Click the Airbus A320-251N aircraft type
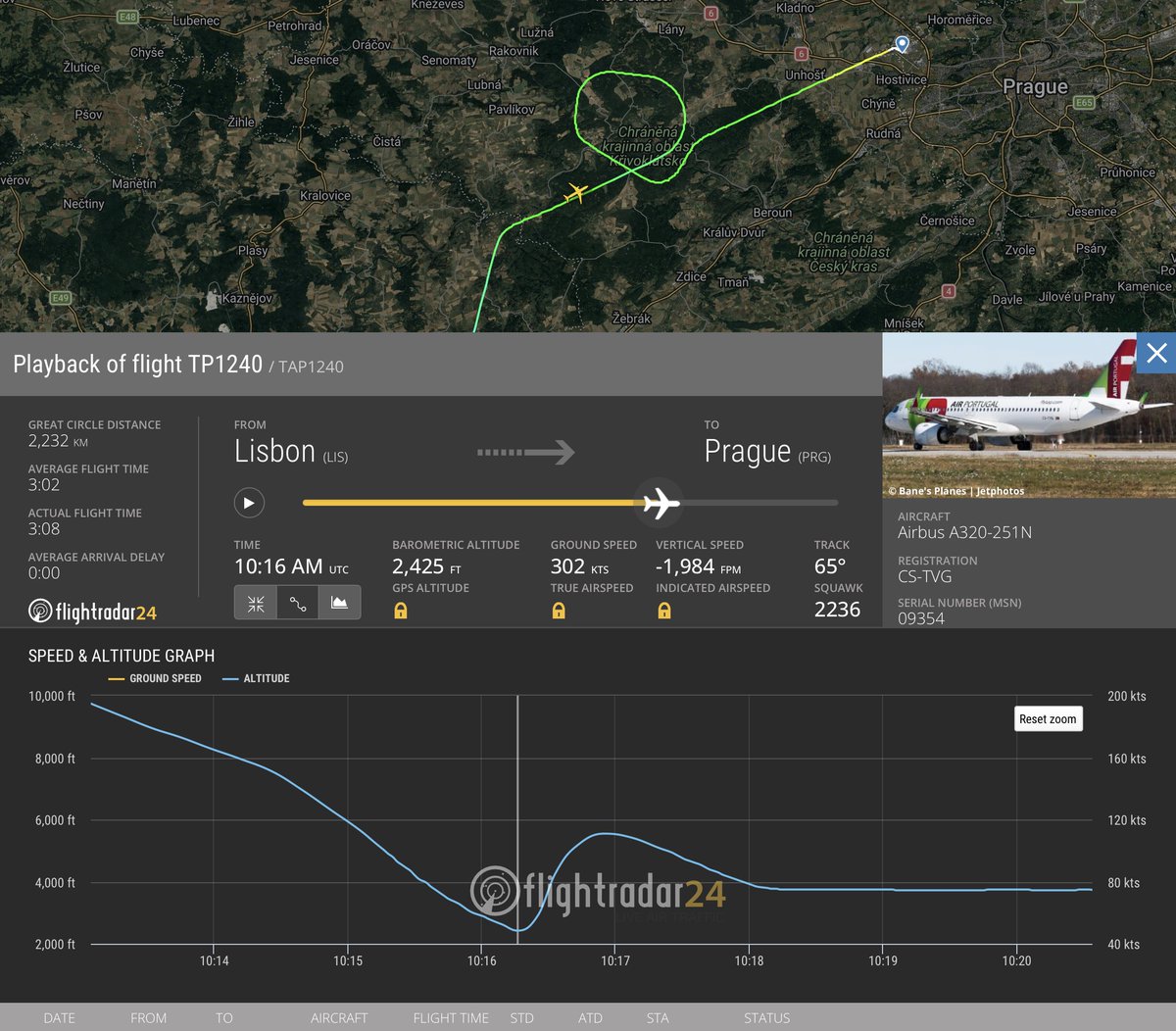The height and width of the screenshot is (1031, 1176). click(964, 532)
